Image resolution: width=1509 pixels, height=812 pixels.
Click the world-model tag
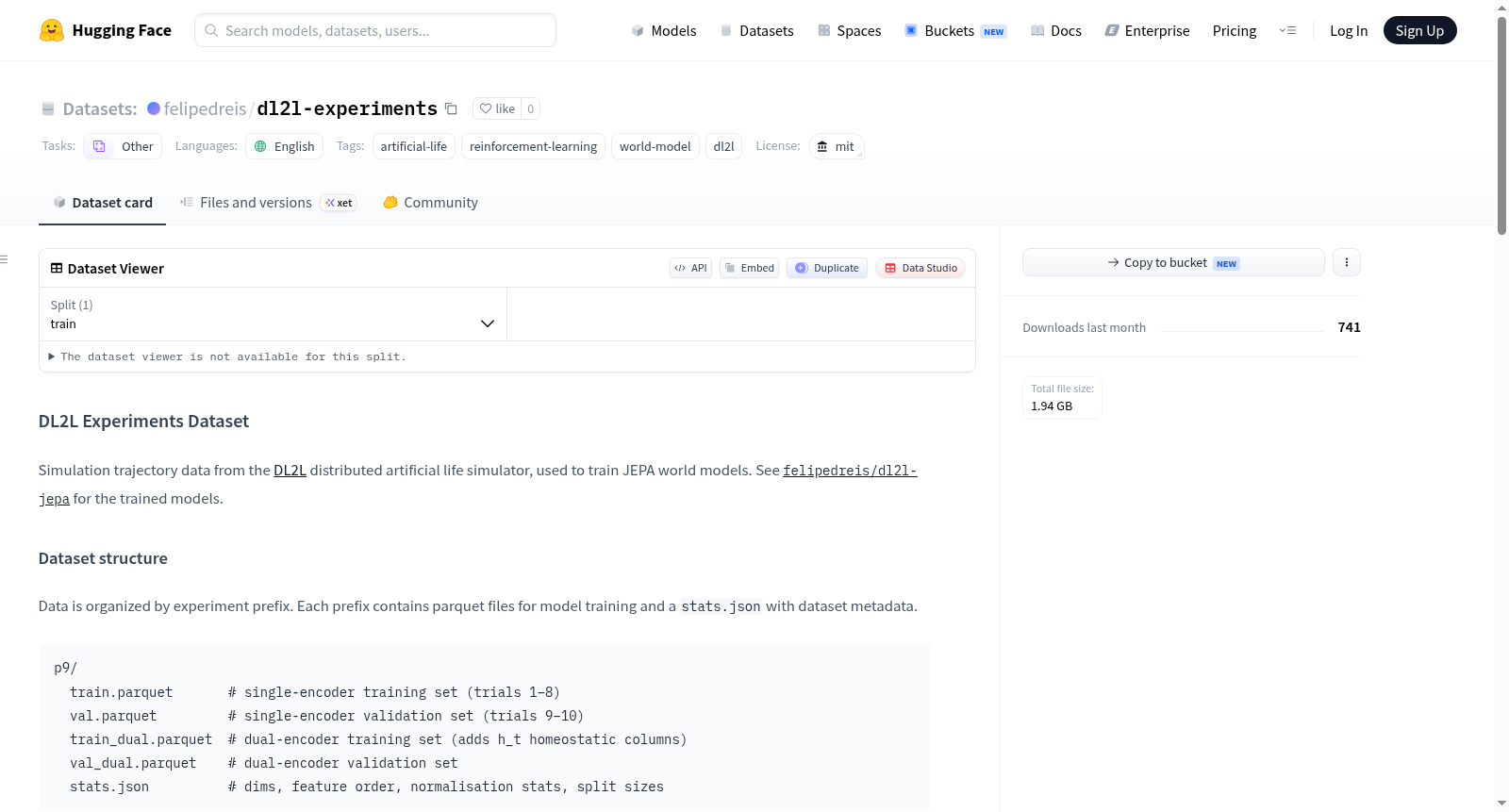pos(655,146)
